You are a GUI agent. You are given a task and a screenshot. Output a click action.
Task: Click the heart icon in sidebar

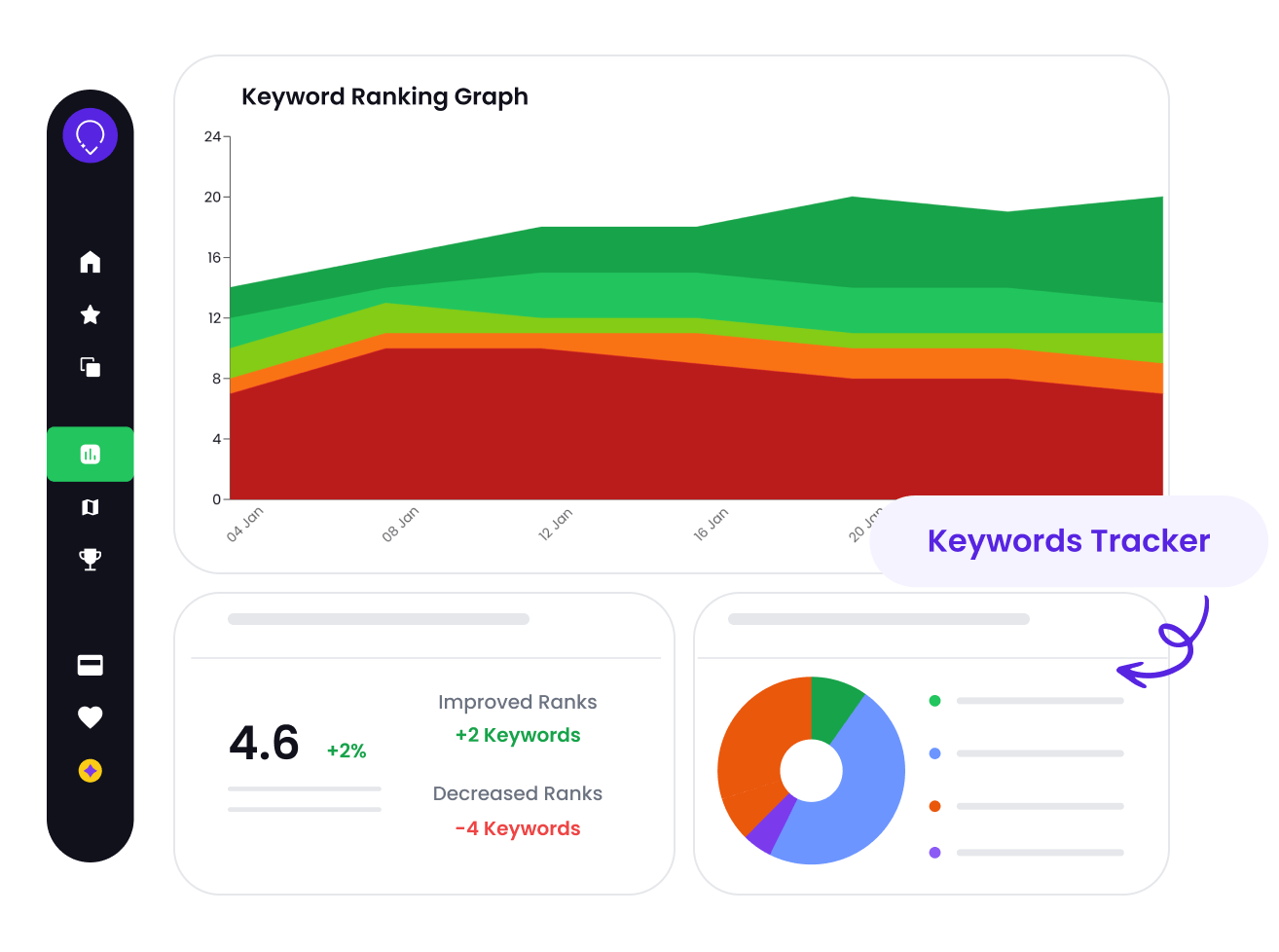click(x=91, y=717)
